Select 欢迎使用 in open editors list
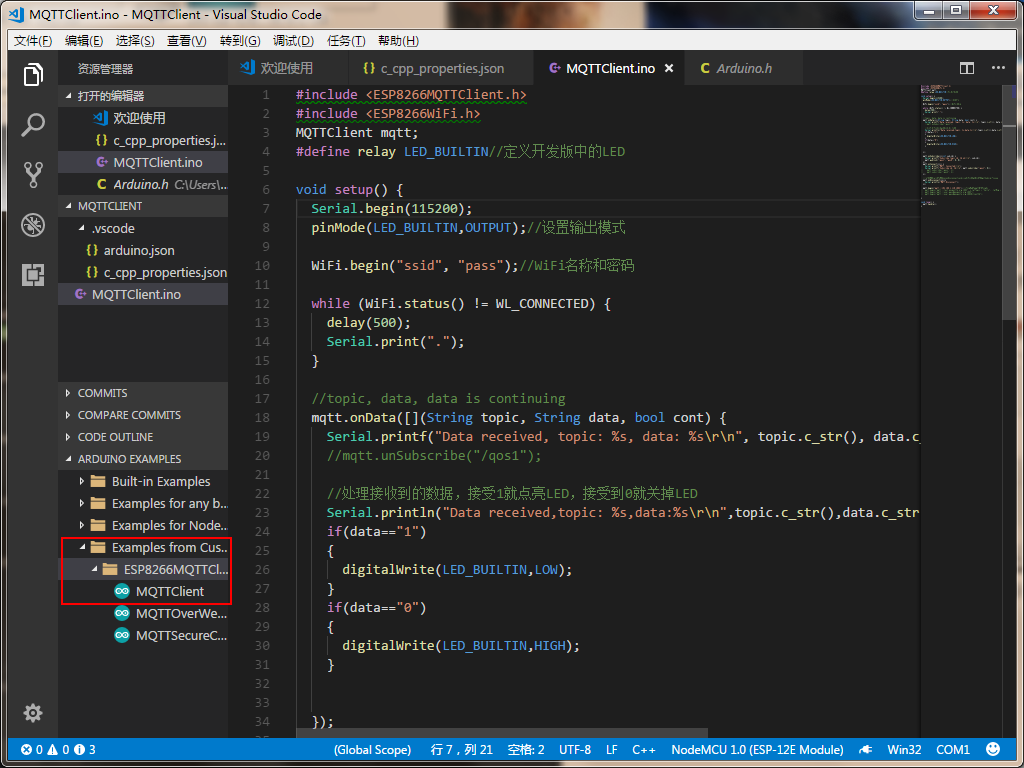The image size is (1024, 768). click(x=143, y=118)
